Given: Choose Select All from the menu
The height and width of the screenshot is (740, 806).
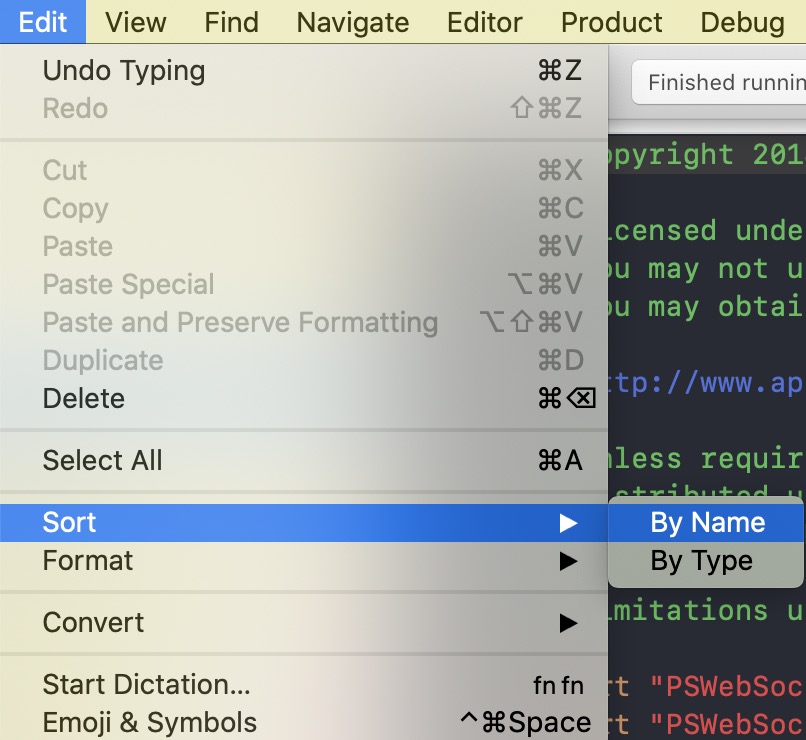Looking at the screenshot, I should (304, 460).
